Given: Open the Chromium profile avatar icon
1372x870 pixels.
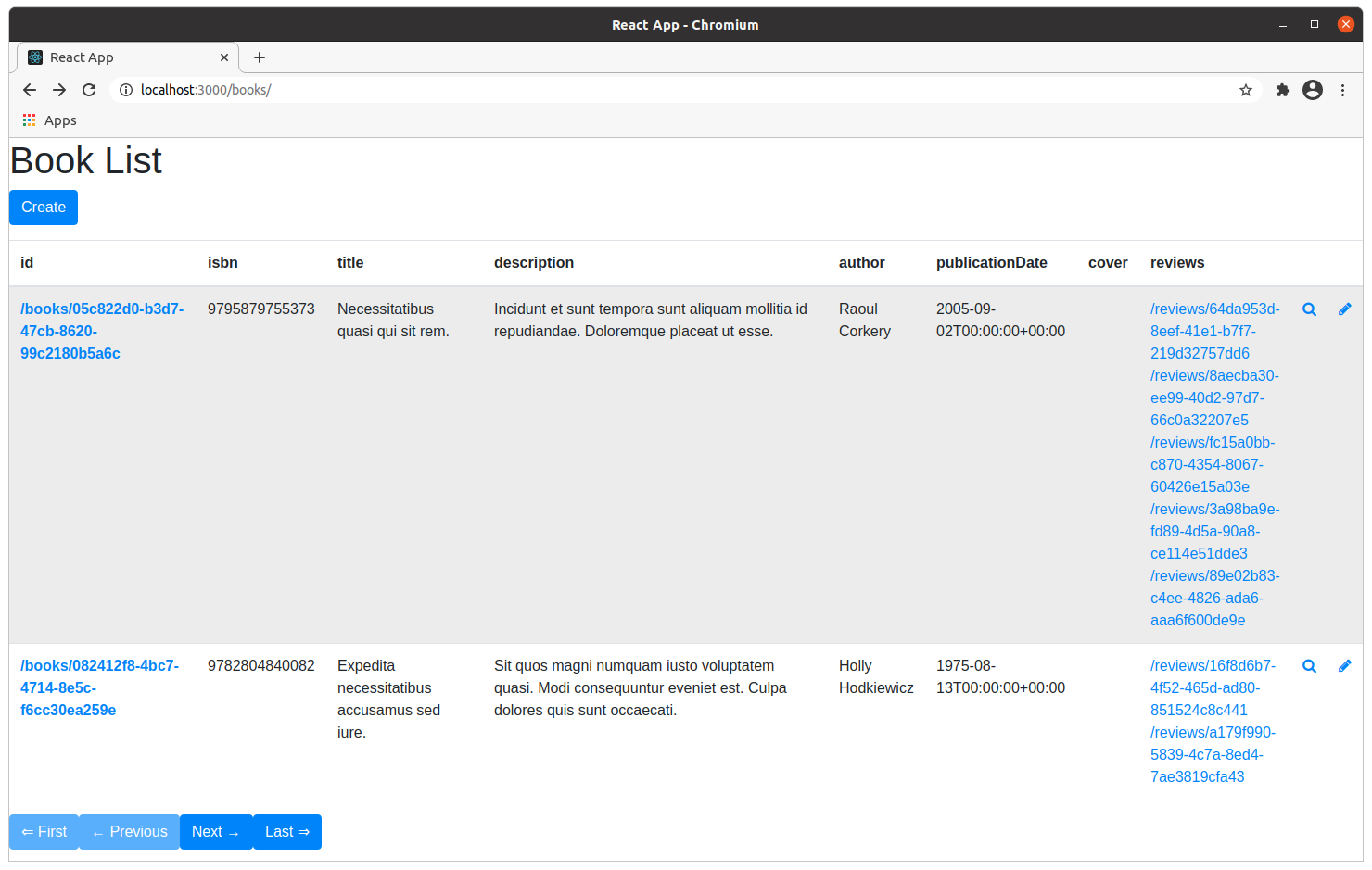Looking at the screenshot, I should [x=1312, y=90].
